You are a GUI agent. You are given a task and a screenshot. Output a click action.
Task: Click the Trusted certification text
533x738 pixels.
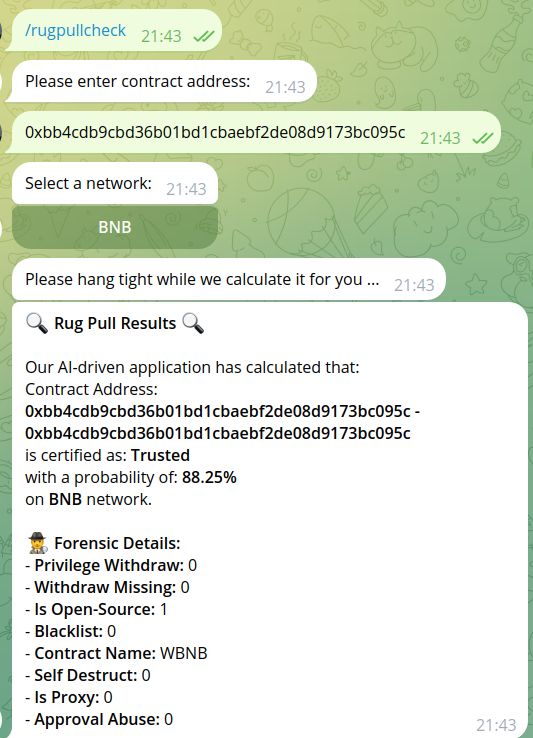160,455
